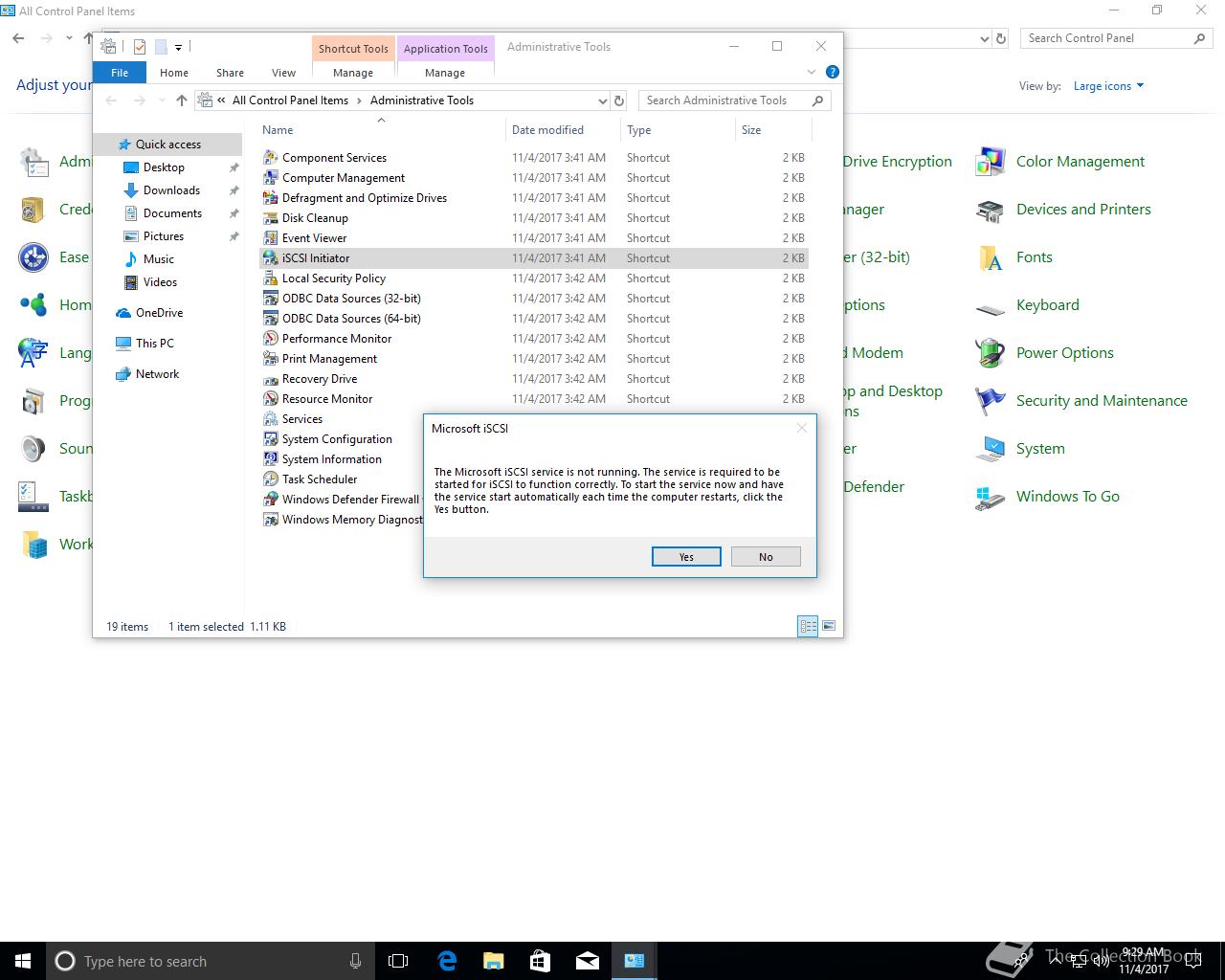Select This PC in the navigation pane
Screen dimensions: 1225x980
154,344
